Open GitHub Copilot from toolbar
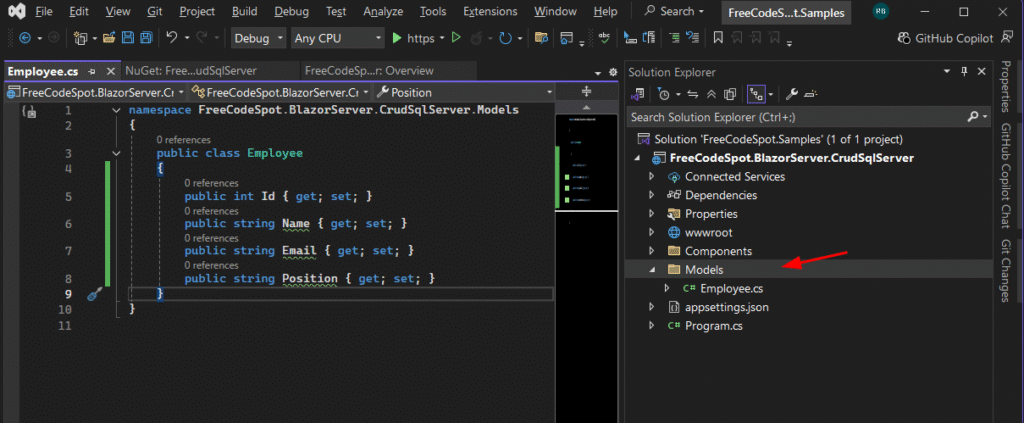Image resolution: width=1024 pixels, height=423 pixels. pos(946,39)
